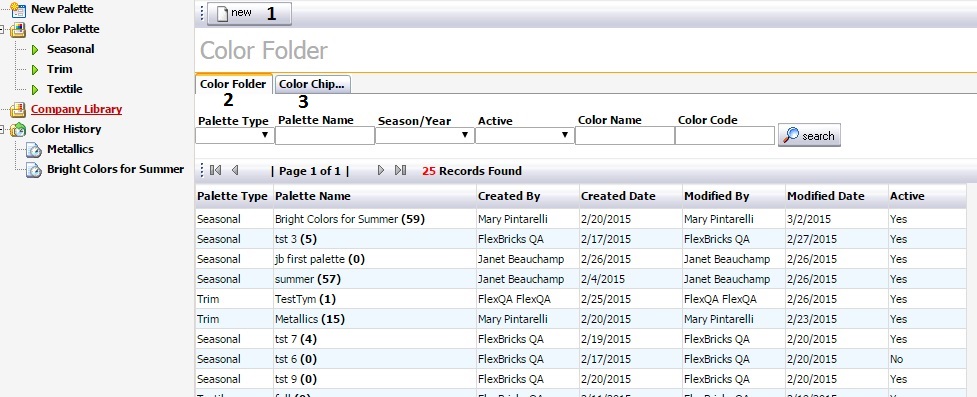977x397 pixels.
Task: Open the Active filter dropdown
Action: [524, 135]
